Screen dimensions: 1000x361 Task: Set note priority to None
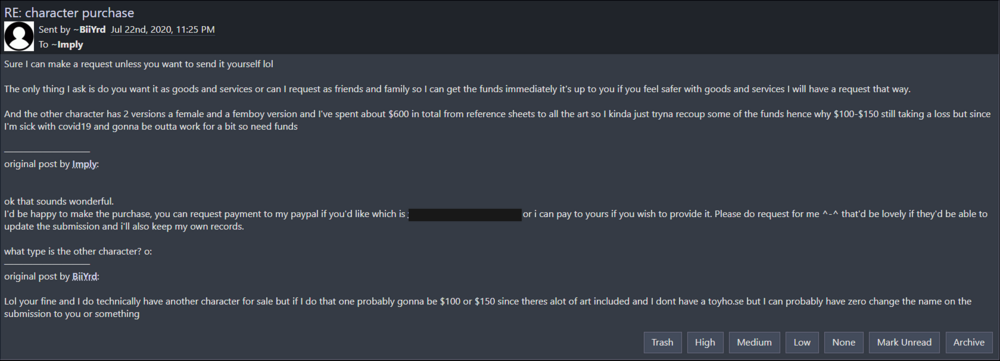(x=843, y=343)
